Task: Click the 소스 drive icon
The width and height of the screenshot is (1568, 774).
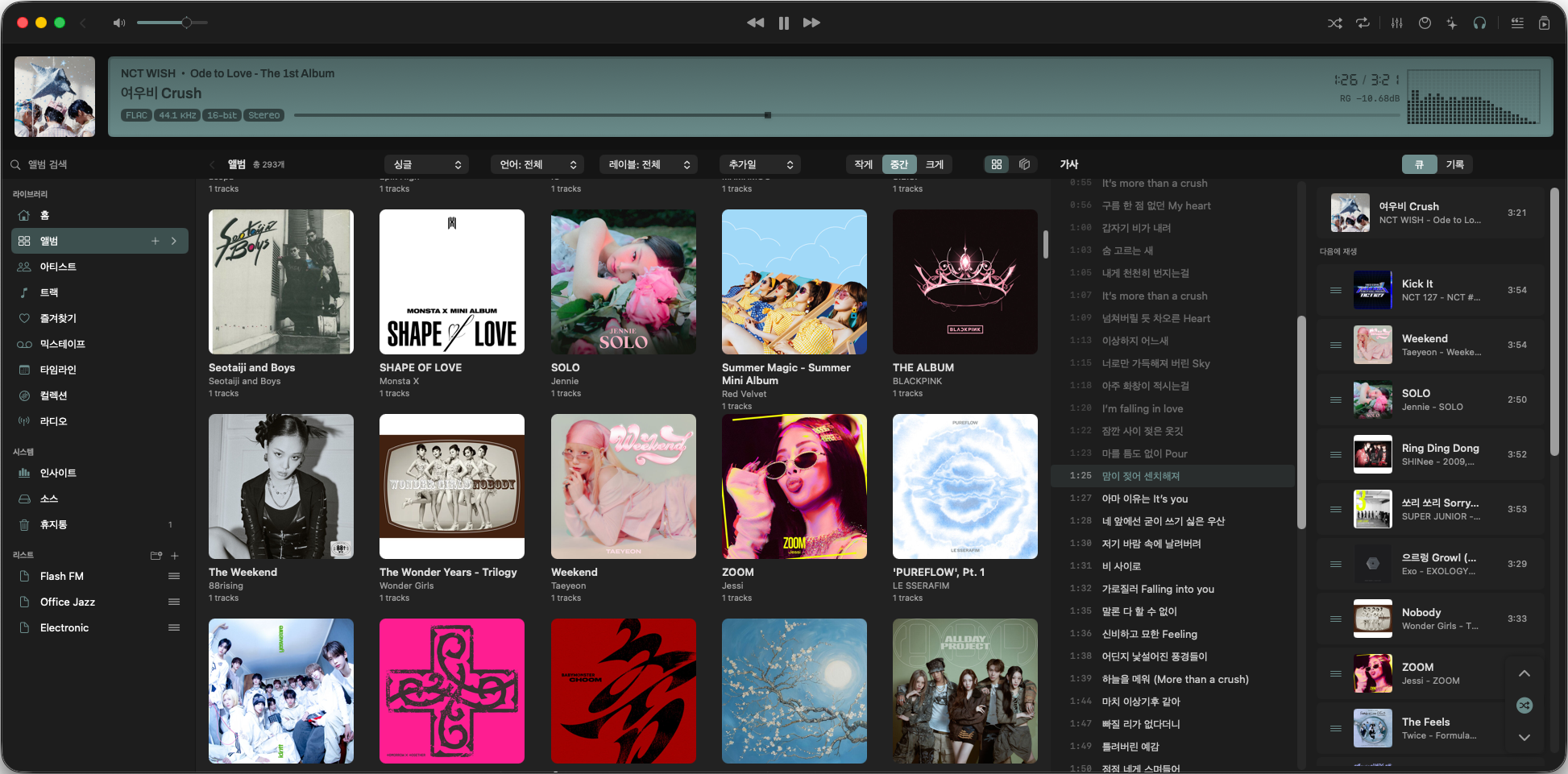Action: 24,499
